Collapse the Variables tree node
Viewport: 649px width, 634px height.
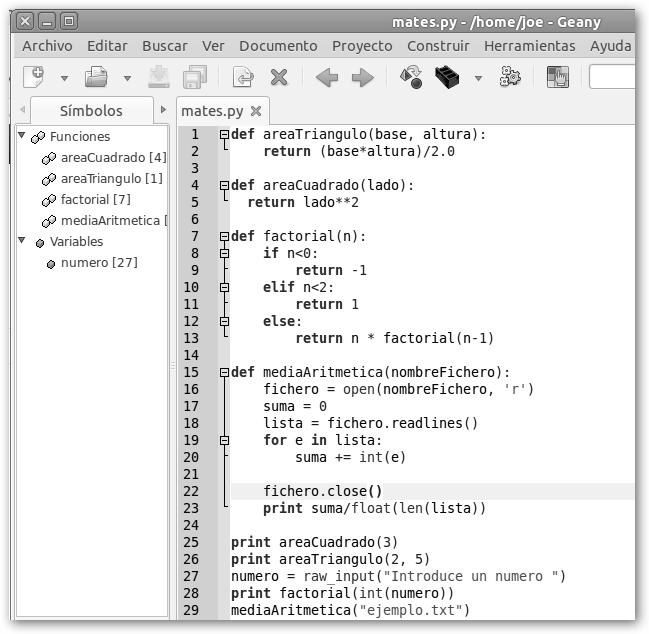[x=21, y=240]
